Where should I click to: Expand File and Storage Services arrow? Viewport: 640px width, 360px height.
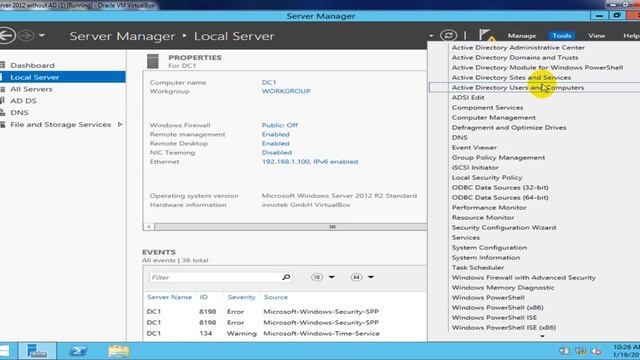click(120, 124)
